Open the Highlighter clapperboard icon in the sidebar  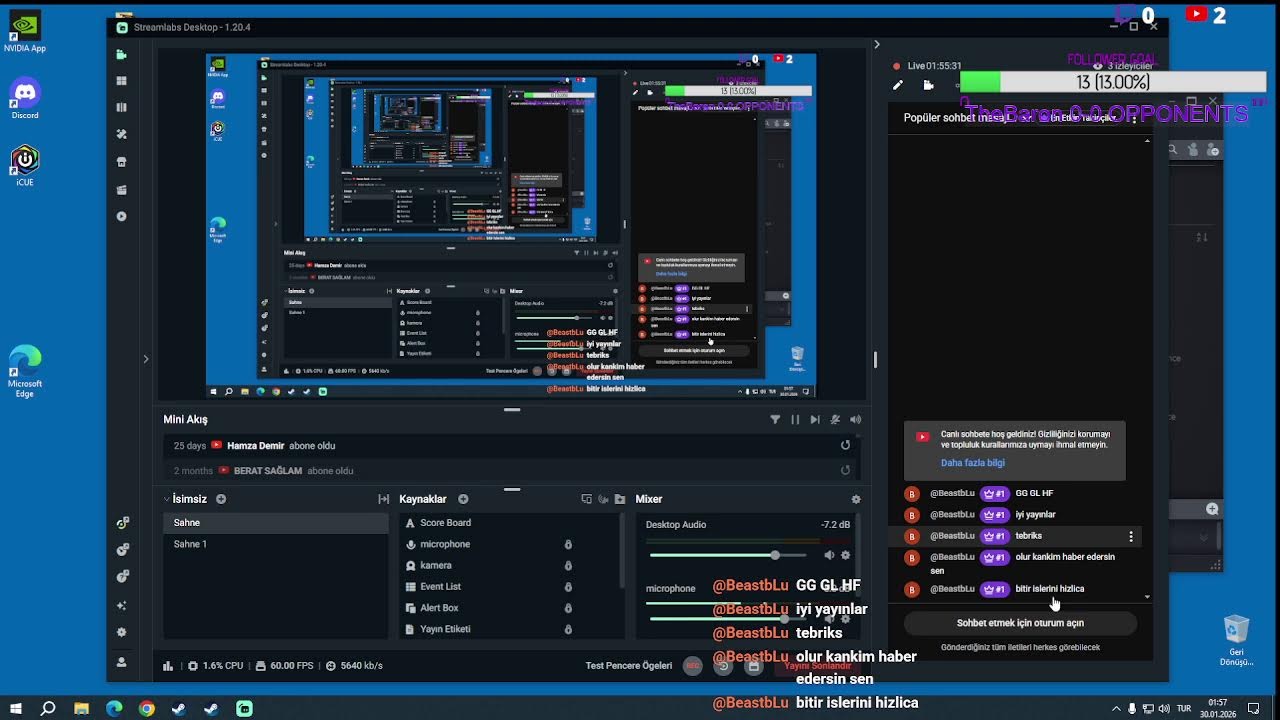click(x=122, y=189)
